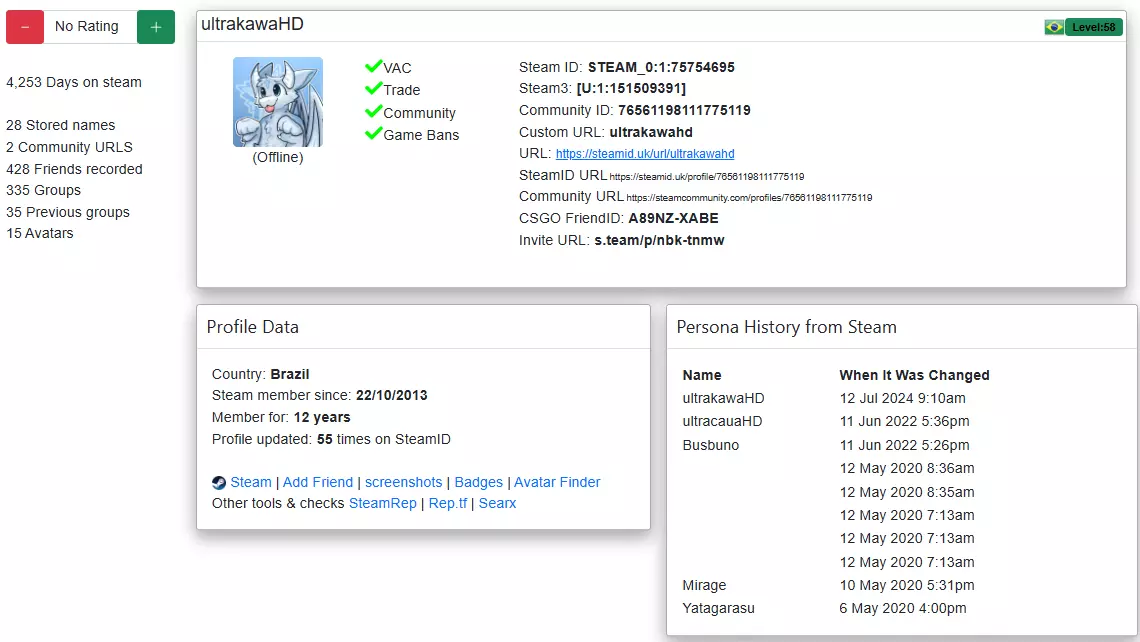The height and width of the screenshot is (642, 1140).
Task: Click the '11 Jun 2022 5:26pm' date
Action: 904,445
